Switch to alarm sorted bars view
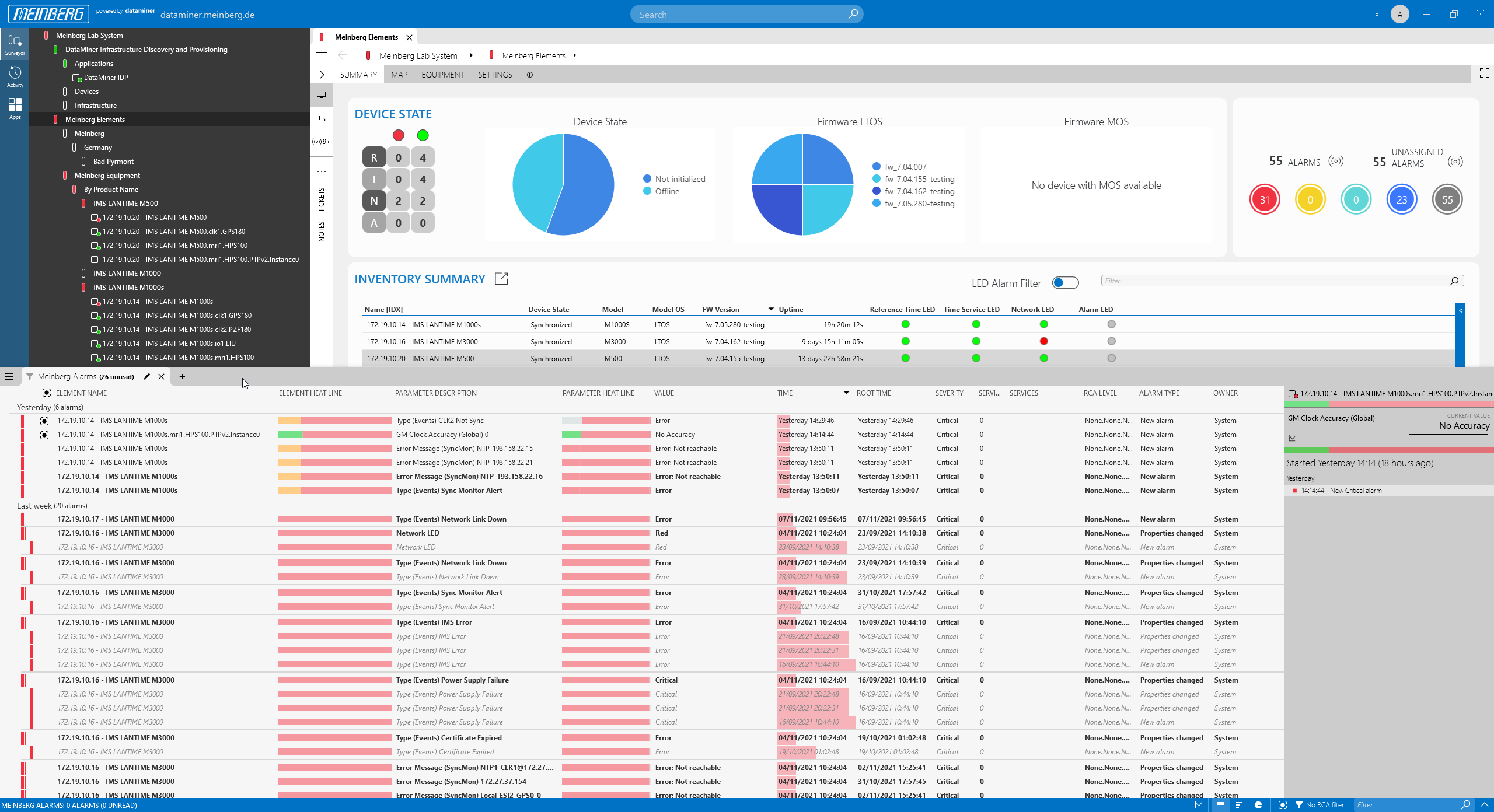This screenshot has height=812, width=1494. (1239, 805)
